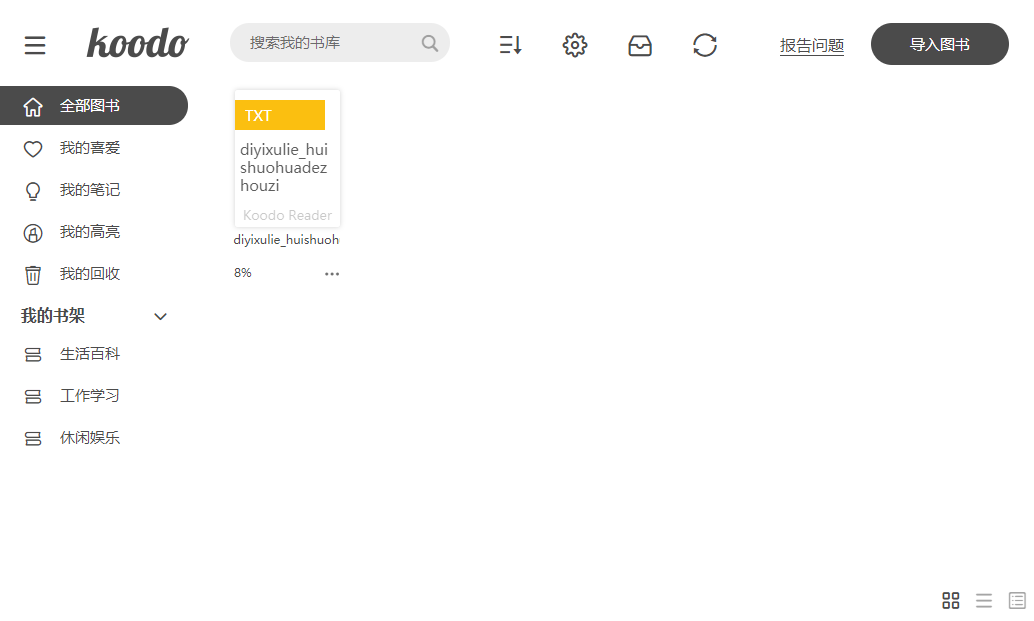Switch to card view layout icon
Screen dimensions: 1034x621
click(x=950, y=600)
